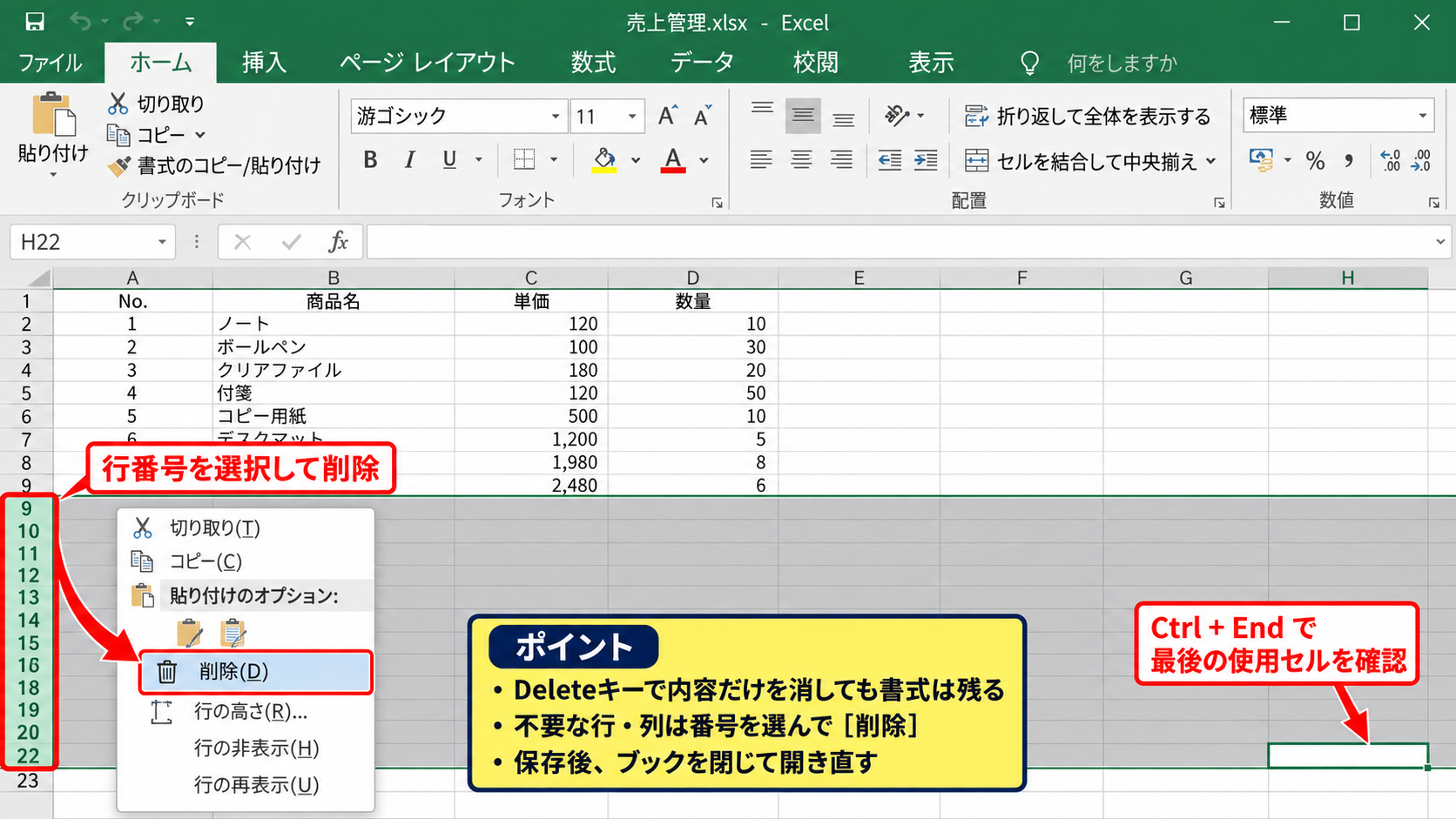The width and height of the screenshot is (1456, 819).
Task: Click the decrease decimal icon
Action: (x=1421, y=160)
